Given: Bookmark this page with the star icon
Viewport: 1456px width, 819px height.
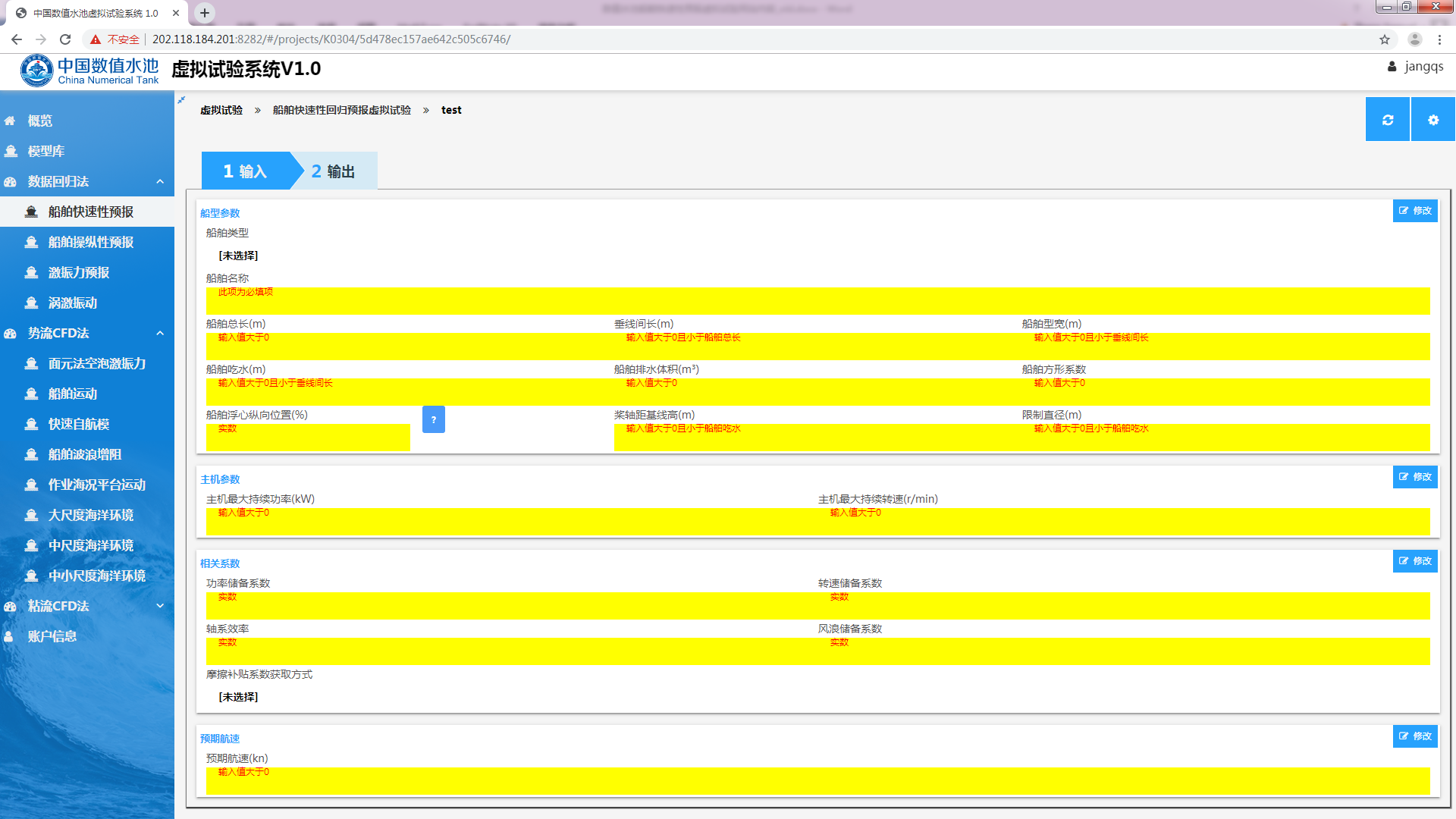Looking at the screenshot, I should coord(1384,39).
